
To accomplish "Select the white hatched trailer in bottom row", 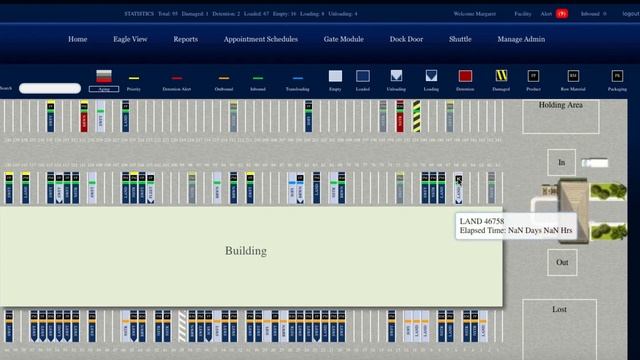I will pyautogui.click(x=182, y=327).
